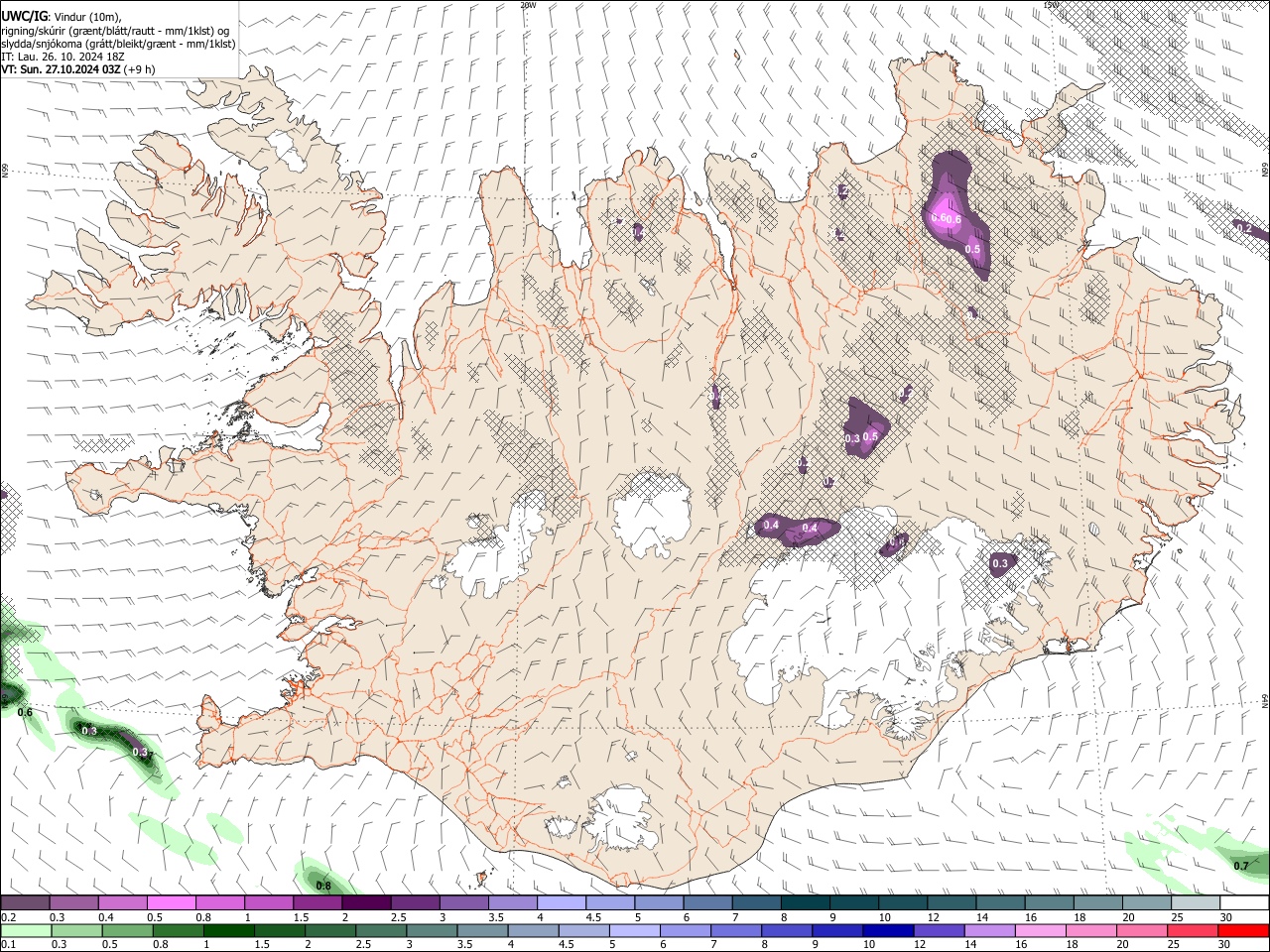The width and height of the screenshot is (1270, 952).
Task: Click the 0.4–0.5 swatch in the snow scale
Action: coord(122,903)
